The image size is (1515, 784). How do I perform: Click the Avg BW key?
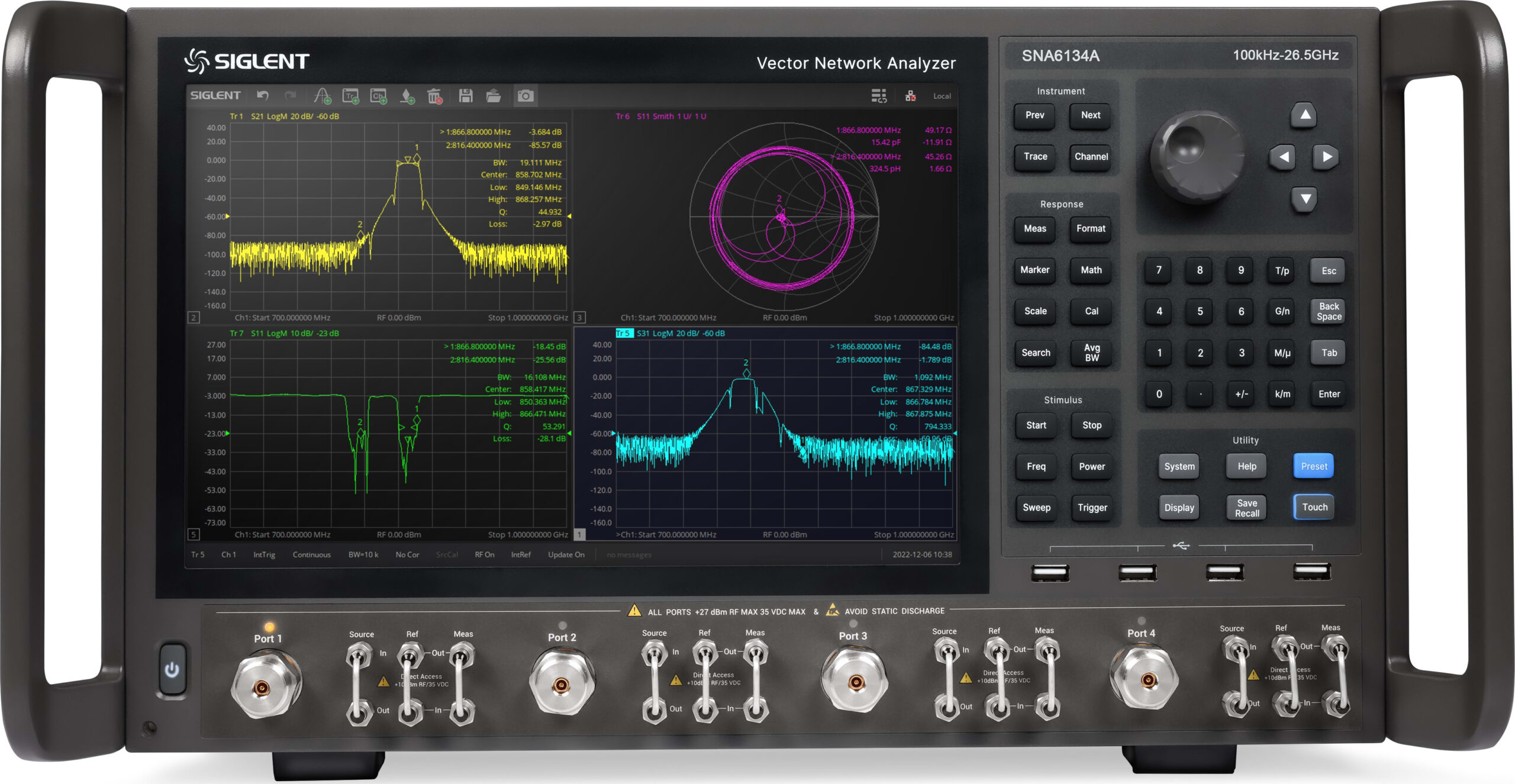click(x=1091, y=353)
